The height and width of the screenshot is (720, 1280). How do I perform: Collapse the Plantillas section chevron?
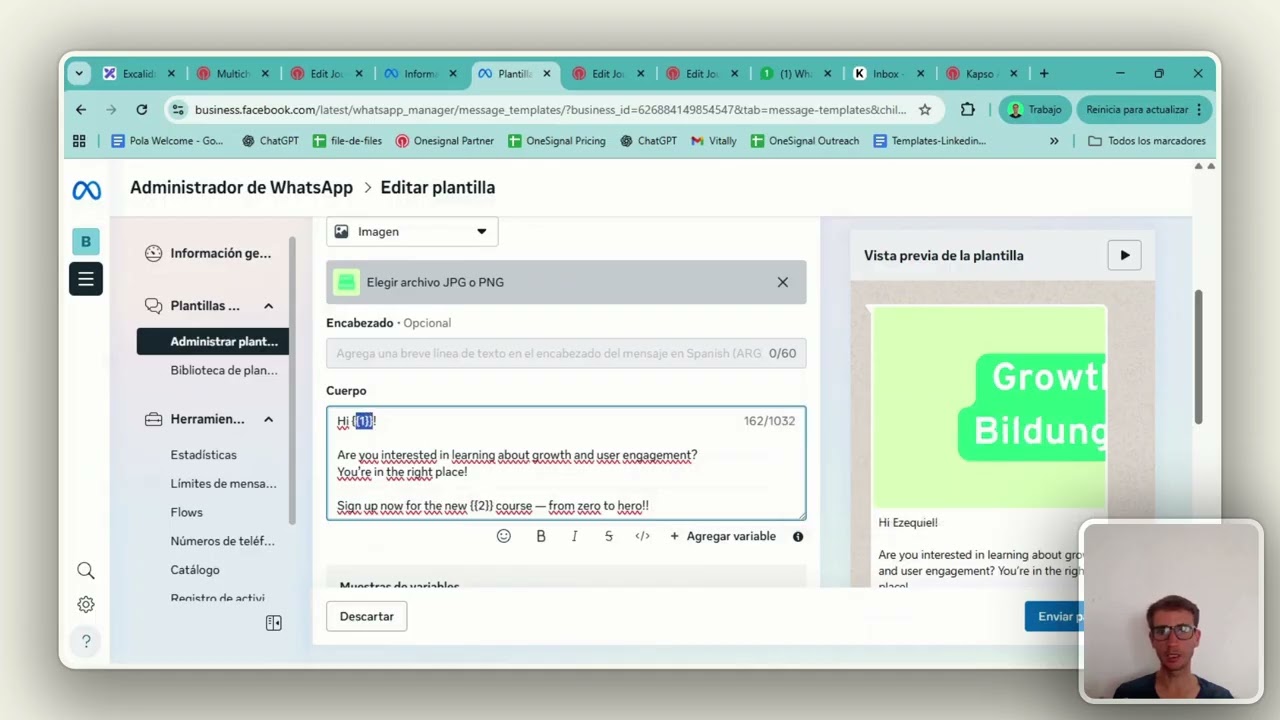268,306
